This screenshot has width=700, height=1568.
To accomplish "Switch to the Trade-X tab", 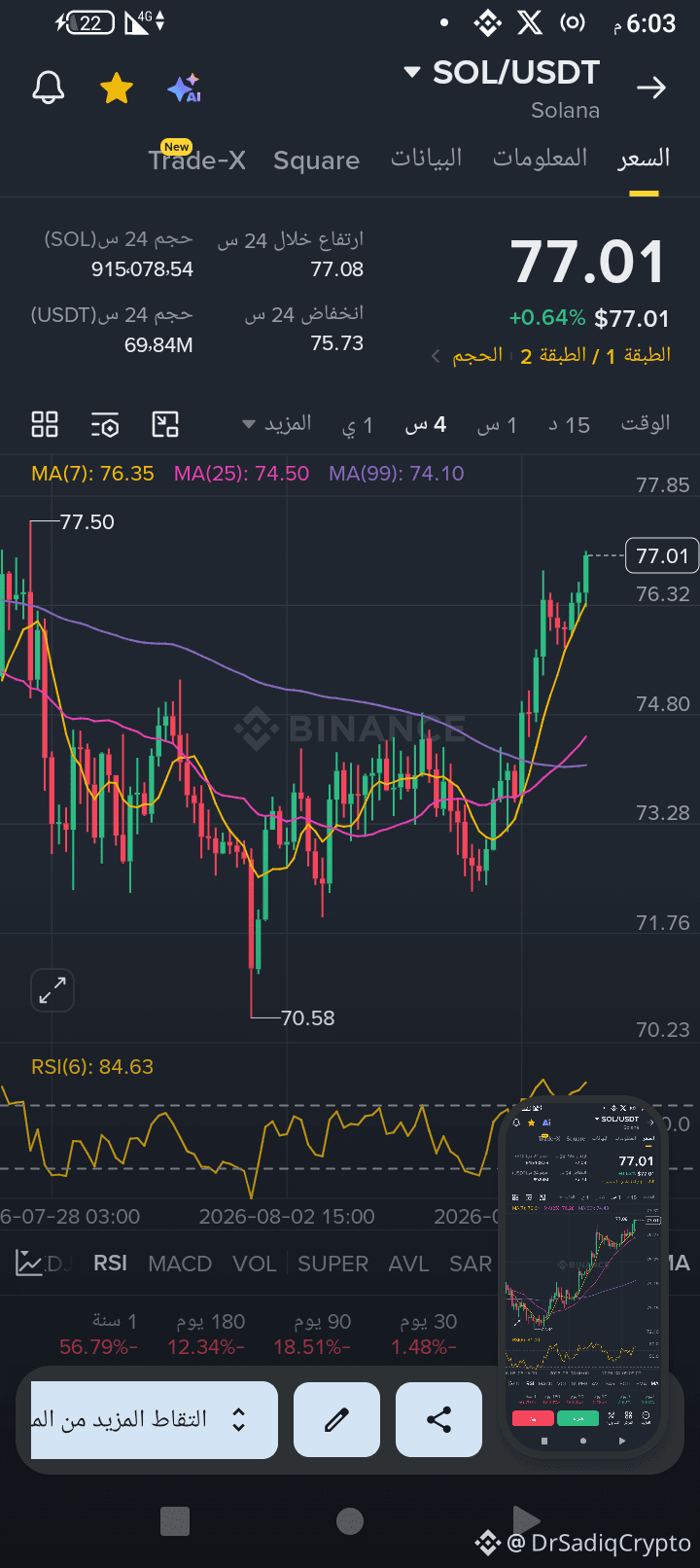I will (x=197, y=159).
